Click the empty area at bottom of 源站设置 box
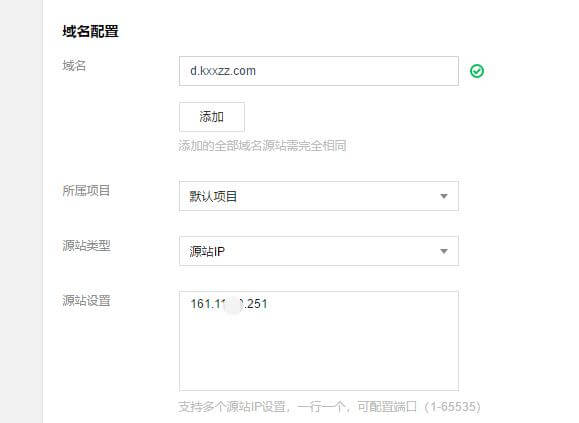579x423 pixels. (319, 365)
